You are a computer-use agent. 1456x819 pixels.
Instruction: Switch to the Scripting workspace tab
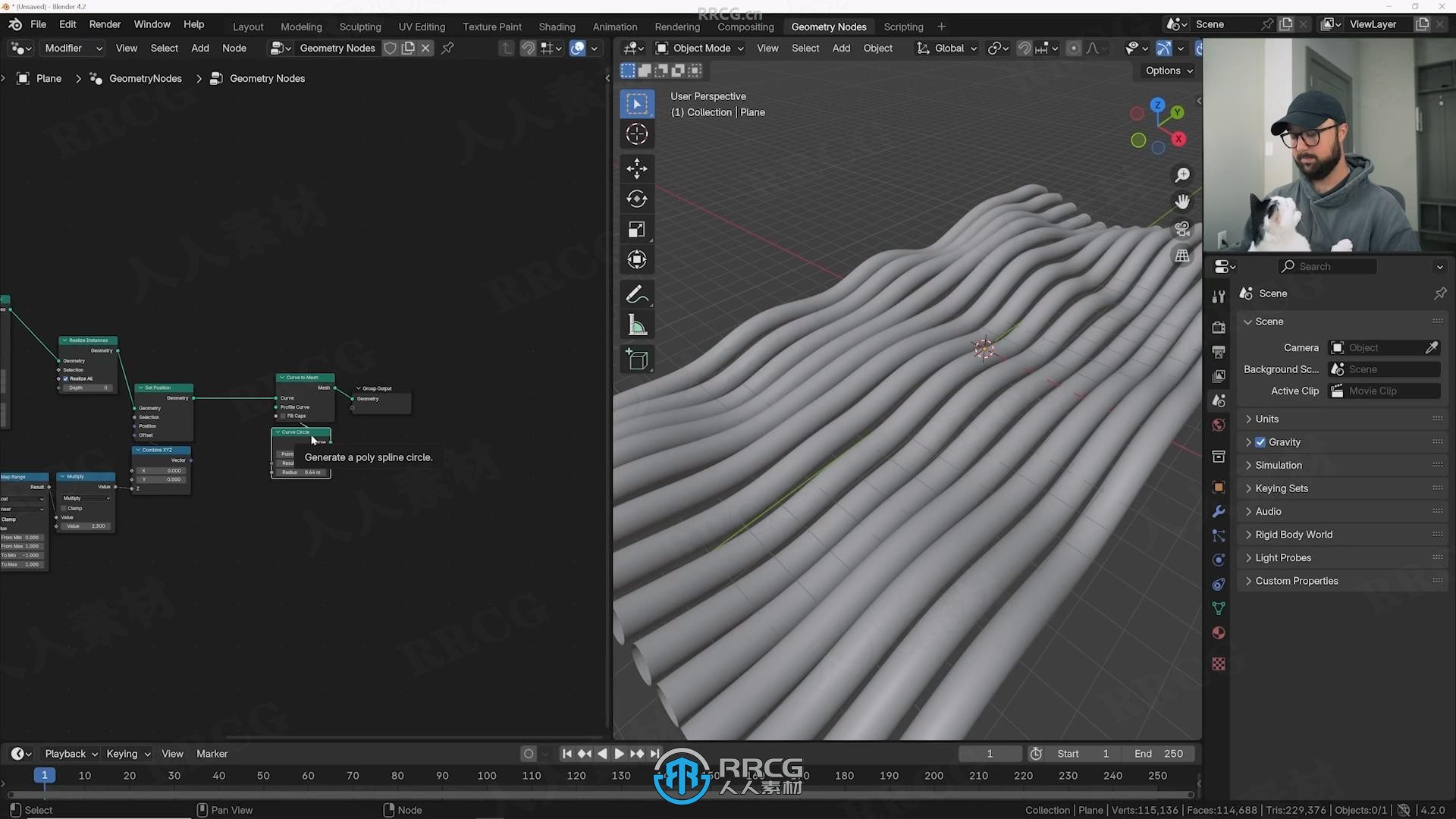tap(903, 27)
